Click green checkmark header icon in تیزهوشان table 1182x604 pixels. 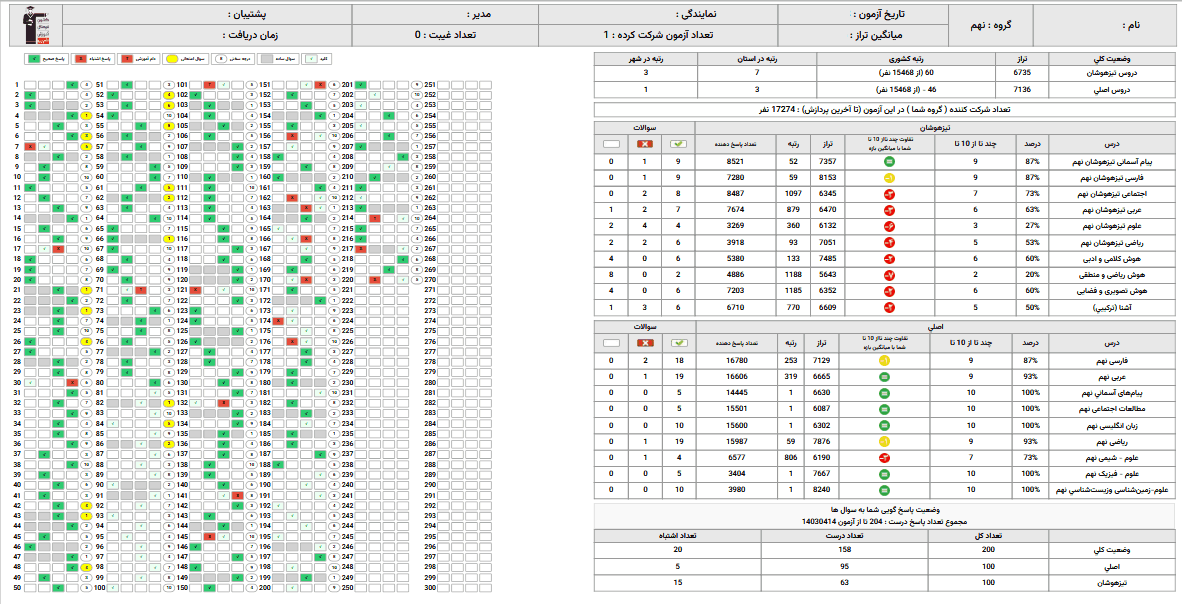(680, 144)
